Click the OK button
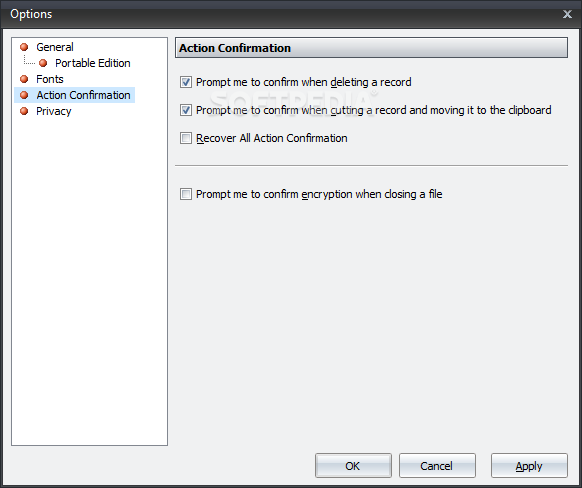 [x=353, y=465]
